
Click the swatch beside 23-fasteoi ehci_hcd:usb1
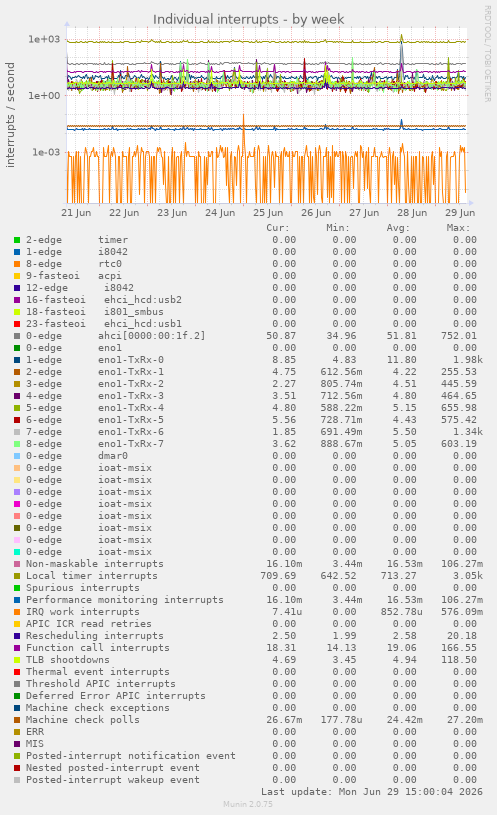17,324
